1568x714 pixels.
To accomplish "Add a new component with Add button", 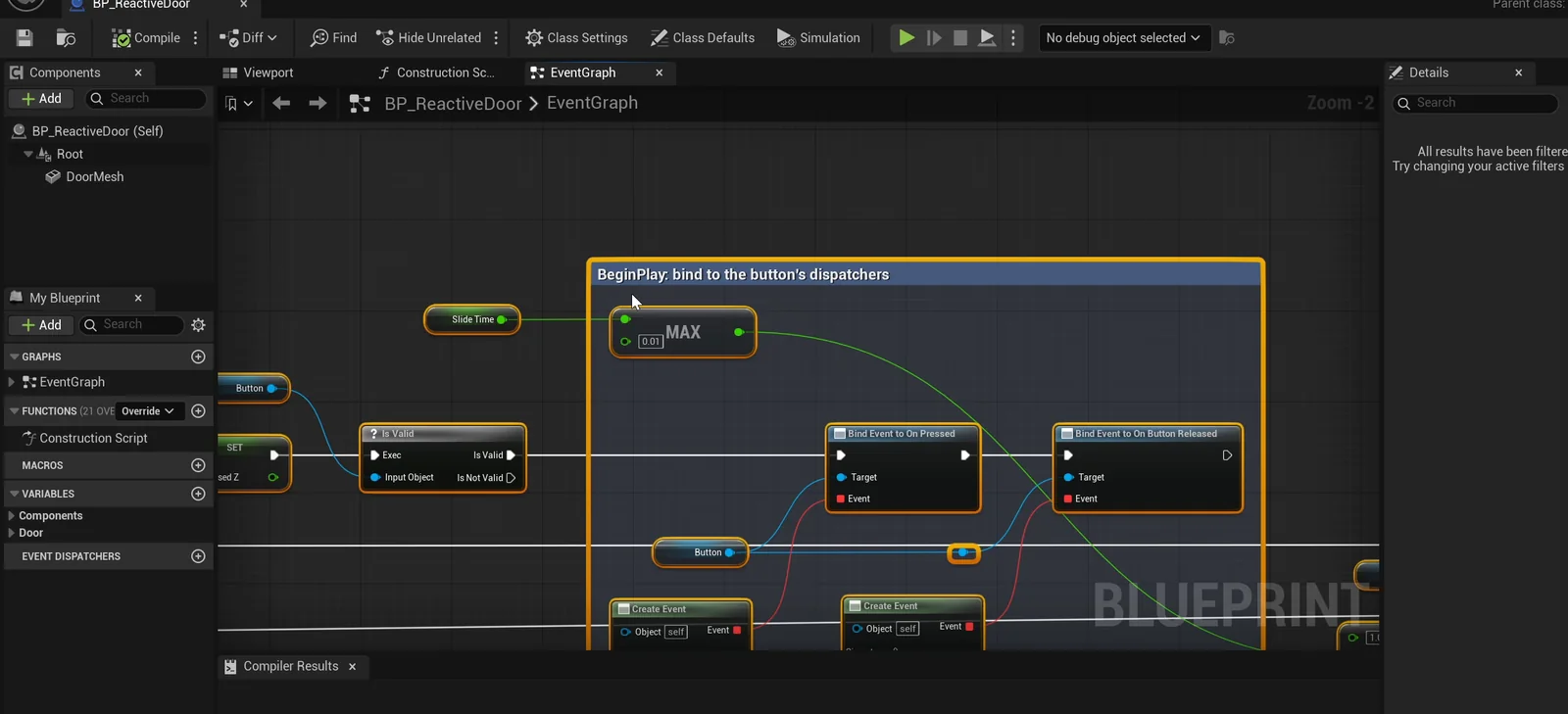I will pos(41,99).
